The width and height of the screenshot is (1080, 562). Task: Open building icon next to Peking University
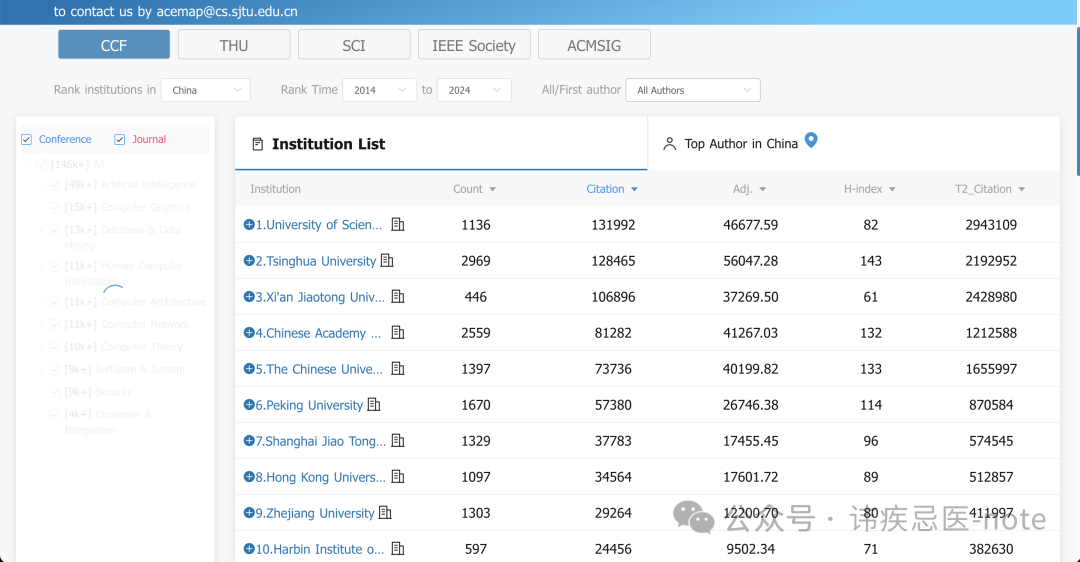pyautogui.click(x=373, y=404)
